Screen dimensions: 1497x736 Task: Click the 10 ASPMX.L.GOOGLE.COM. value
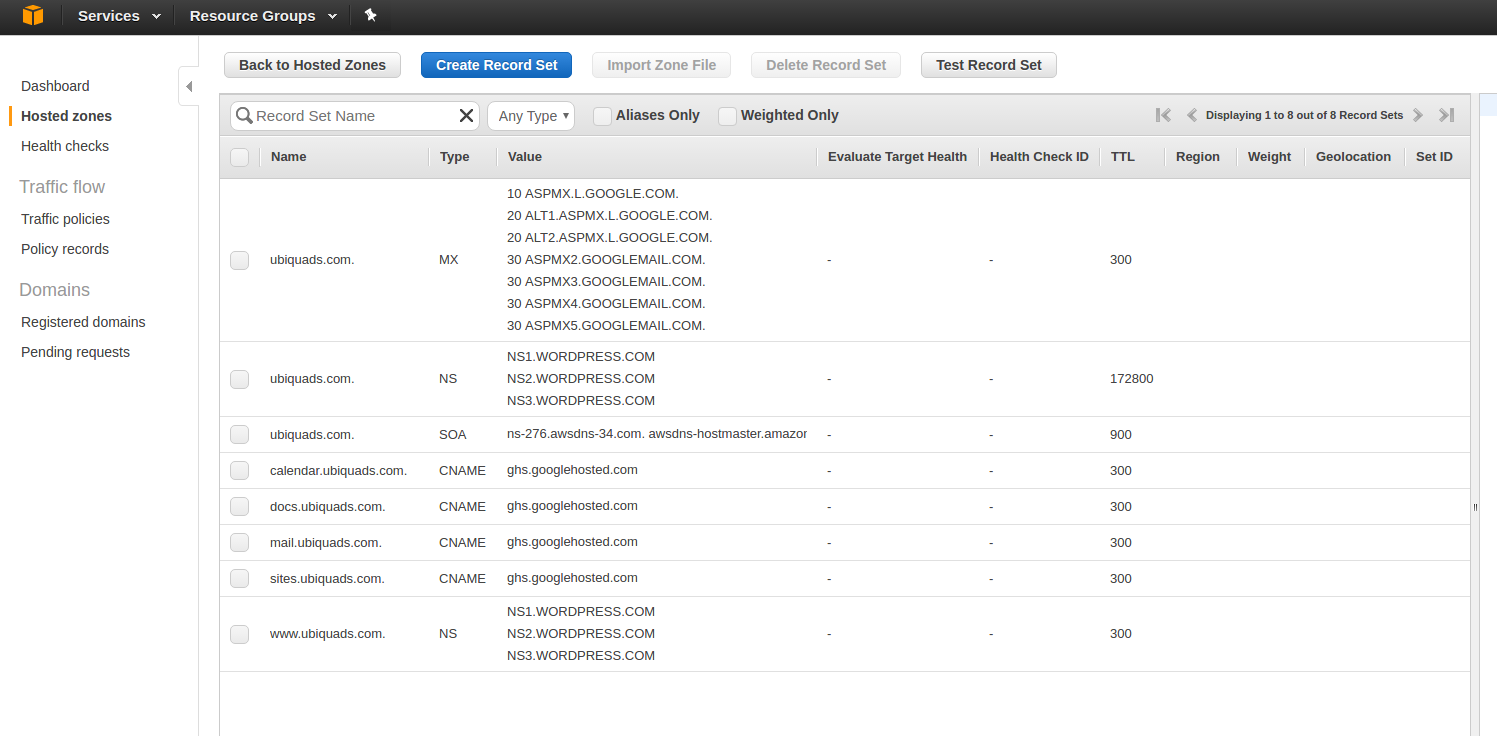pyautogui.click(x=593, y=194)
